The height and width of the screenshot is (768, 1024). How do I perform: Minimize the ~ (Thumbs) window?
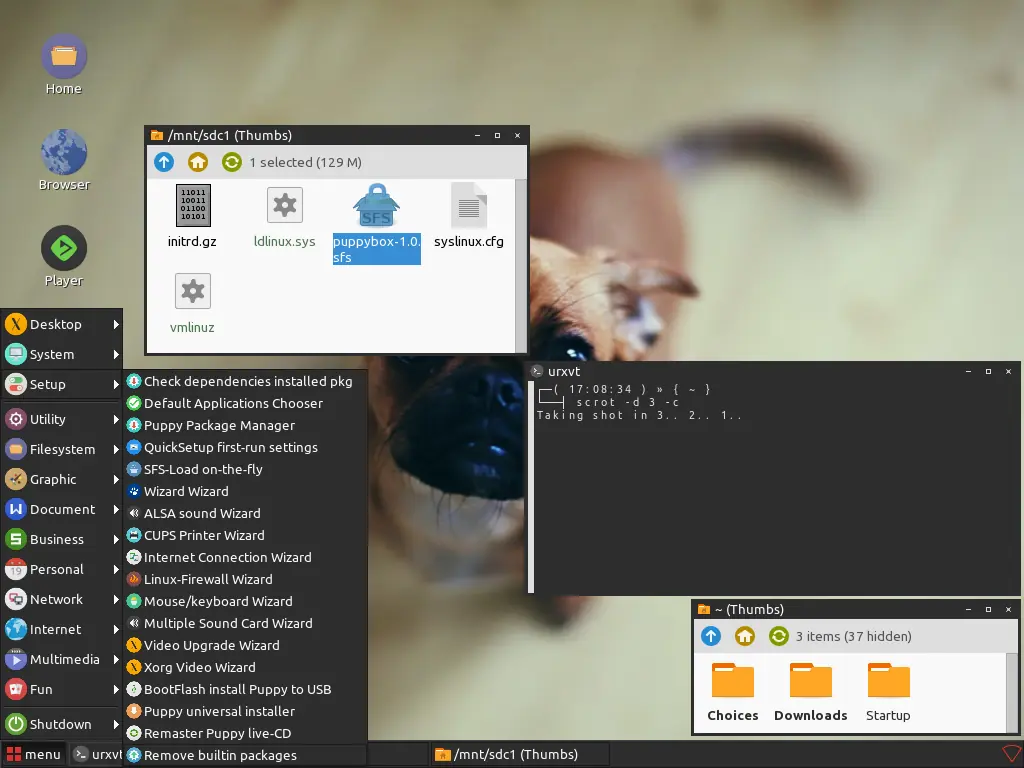968,609
